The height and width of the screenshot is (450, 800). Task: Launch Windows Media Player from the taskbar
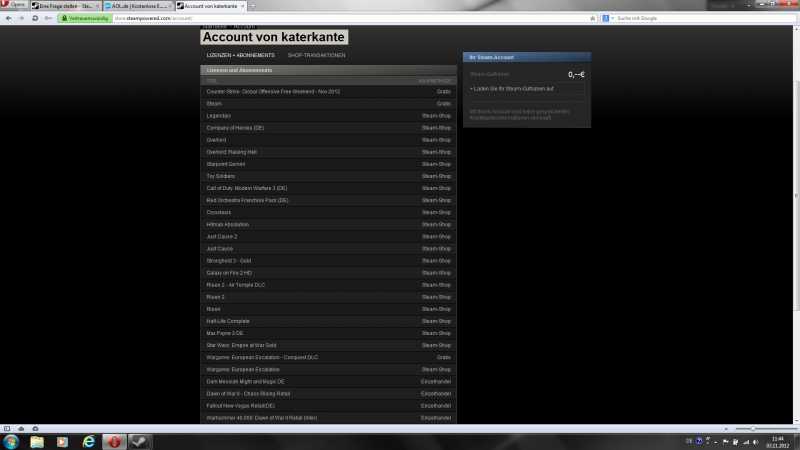[x=62, y=442]
